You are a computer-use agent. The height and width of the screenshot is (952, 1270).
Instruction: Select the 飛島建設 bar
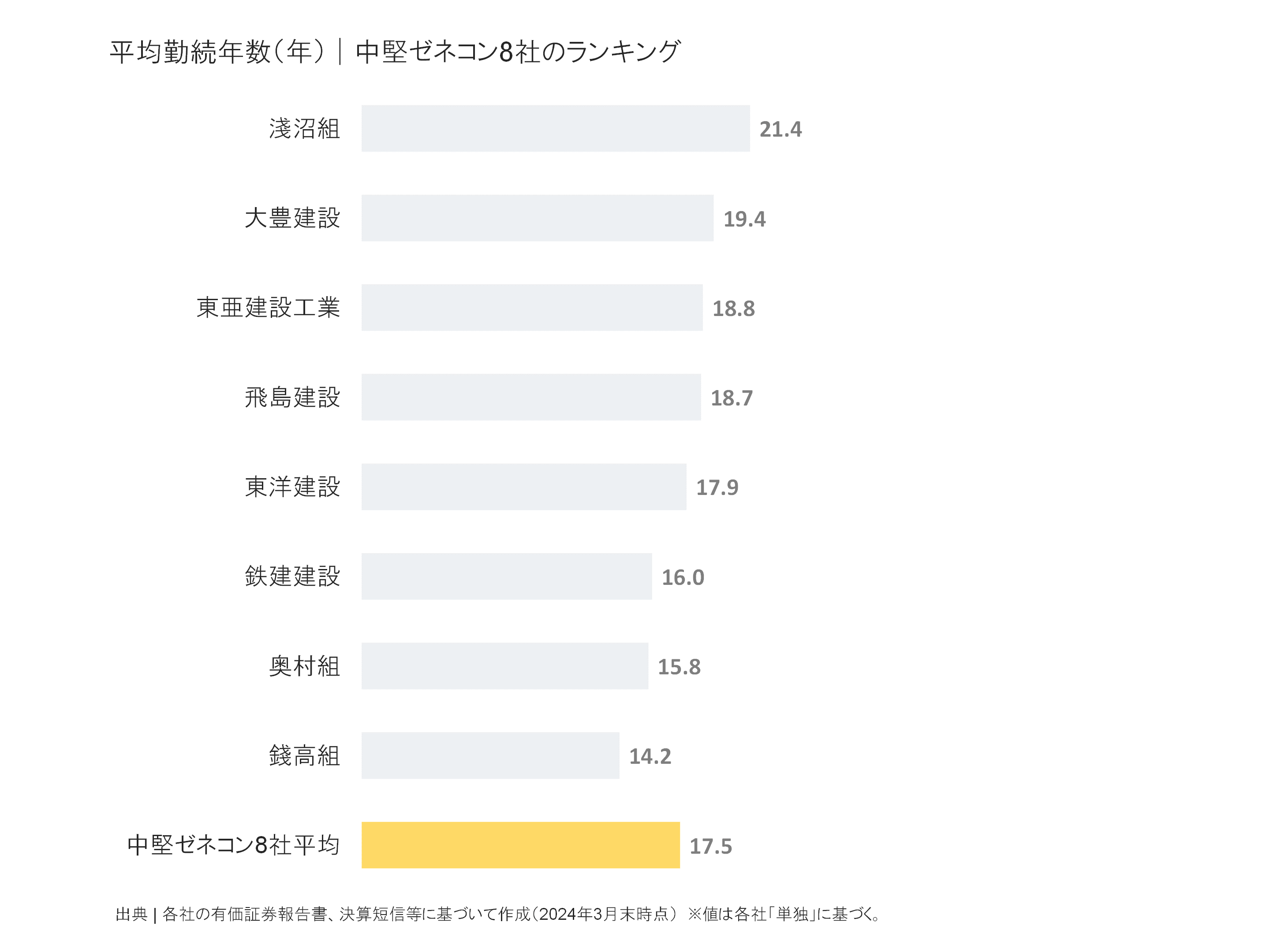coord(530,397)
